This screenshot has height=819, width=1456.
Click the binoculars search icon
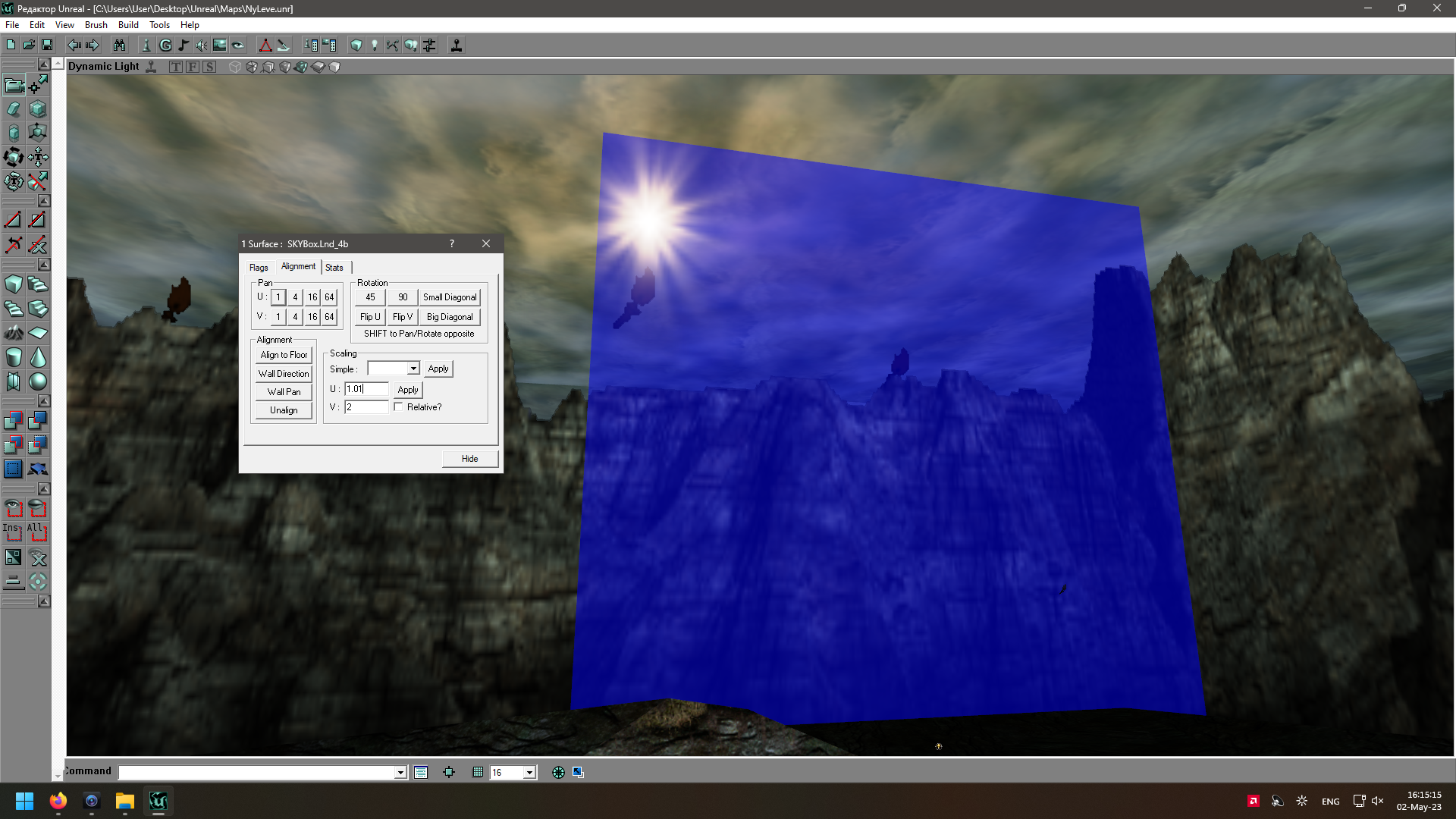[119, 45]
